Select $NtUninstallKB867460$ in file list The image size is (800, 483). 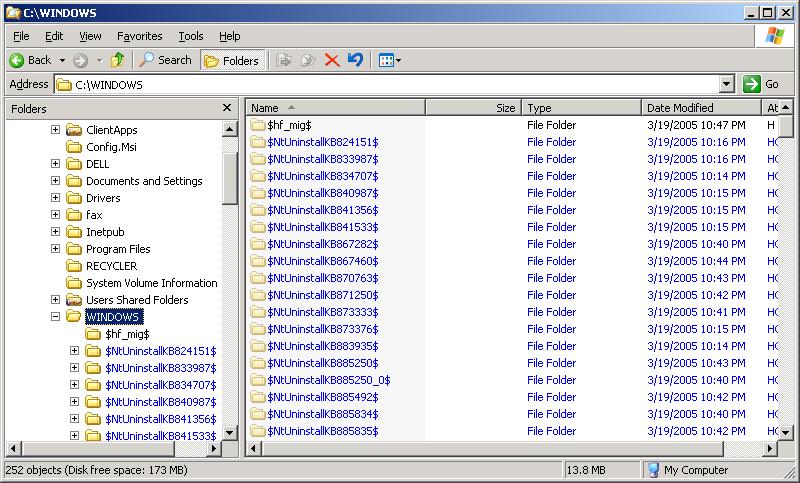322,261
